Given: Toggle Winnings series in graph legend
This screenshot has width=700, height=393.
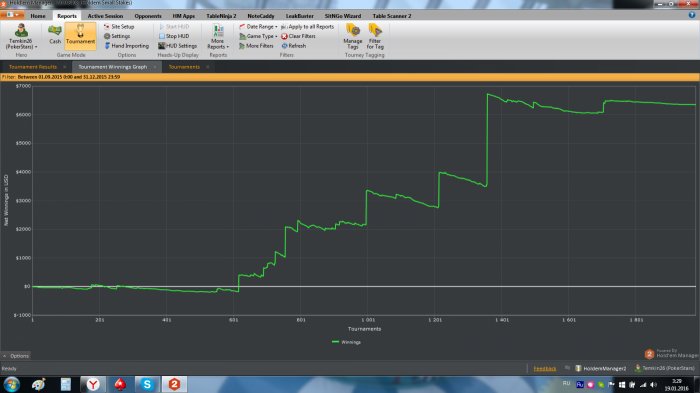Looking at the screenshot, I should click(346, 342).
